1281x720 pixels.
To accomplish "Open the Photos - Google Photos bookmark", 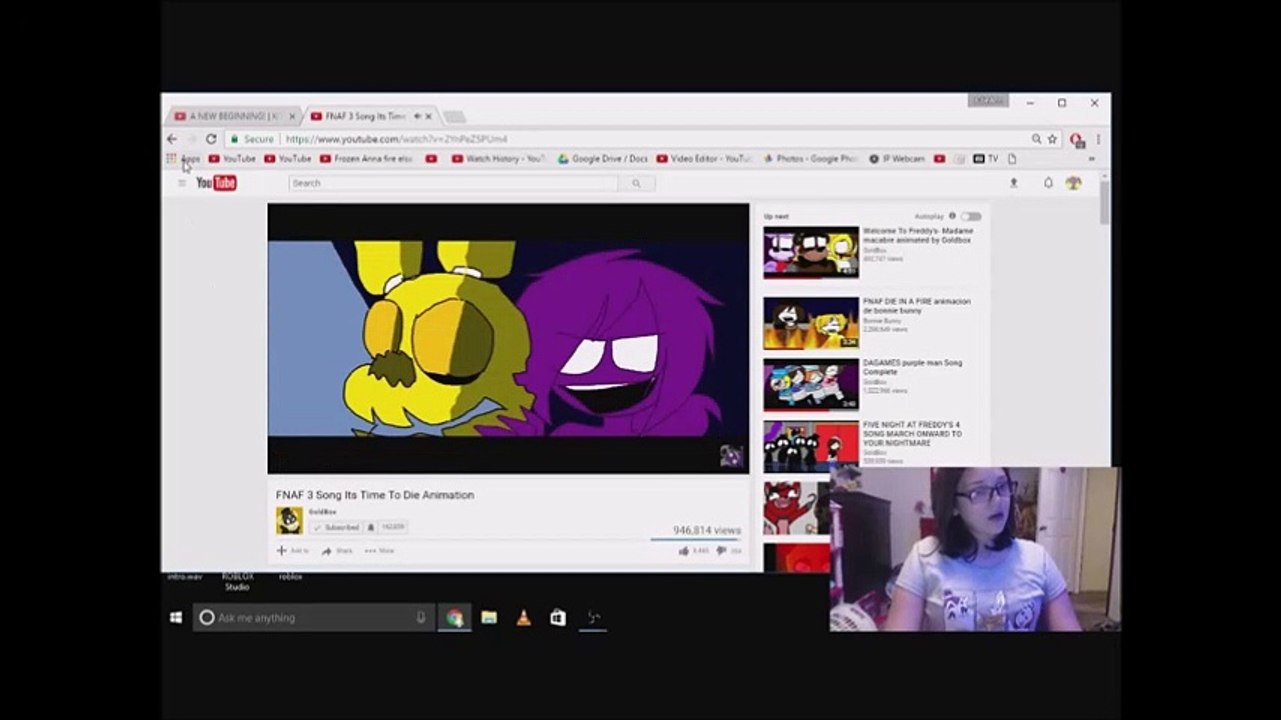I will (x=810, y=158).
